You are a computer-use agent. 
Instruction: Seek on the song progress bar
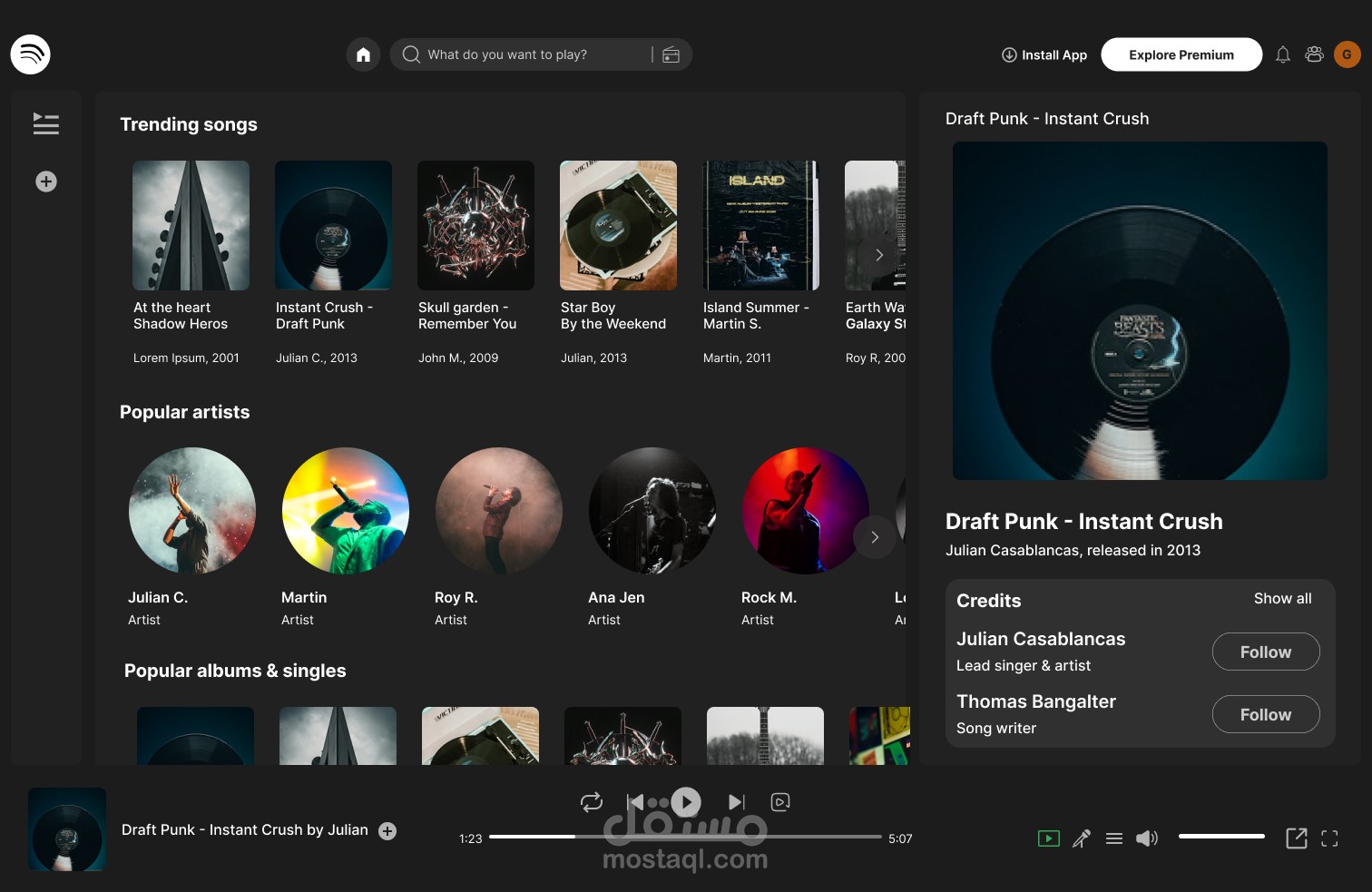coord(685,837)
